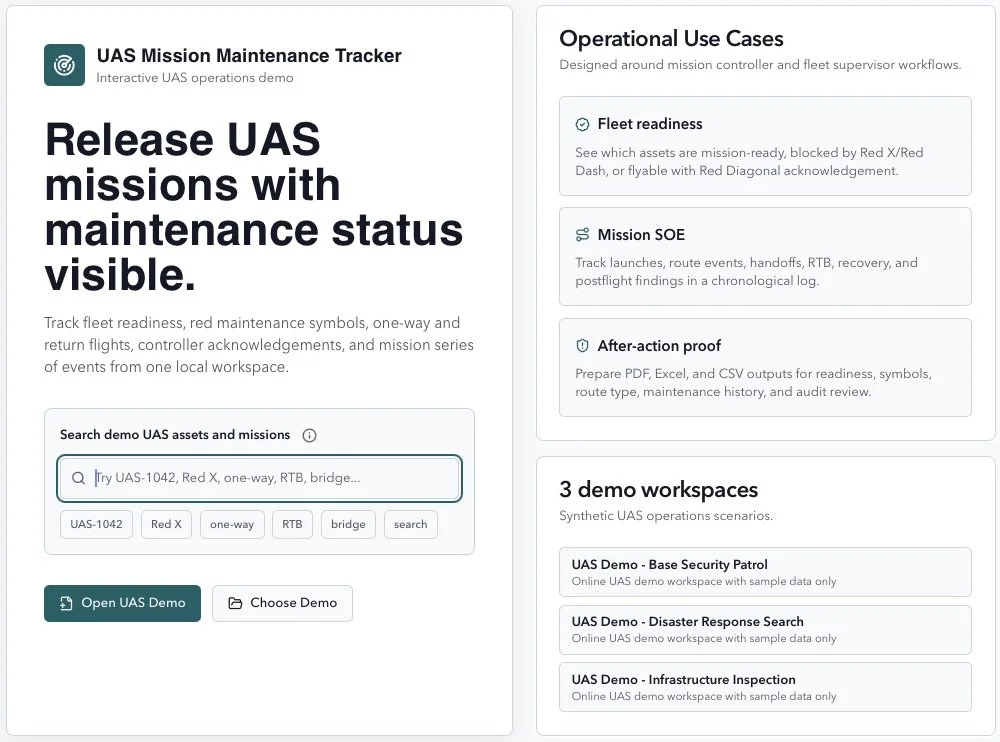Choose the RTB search chip
The width and height of the screenshot is (1000, 742).
point(292,524)
